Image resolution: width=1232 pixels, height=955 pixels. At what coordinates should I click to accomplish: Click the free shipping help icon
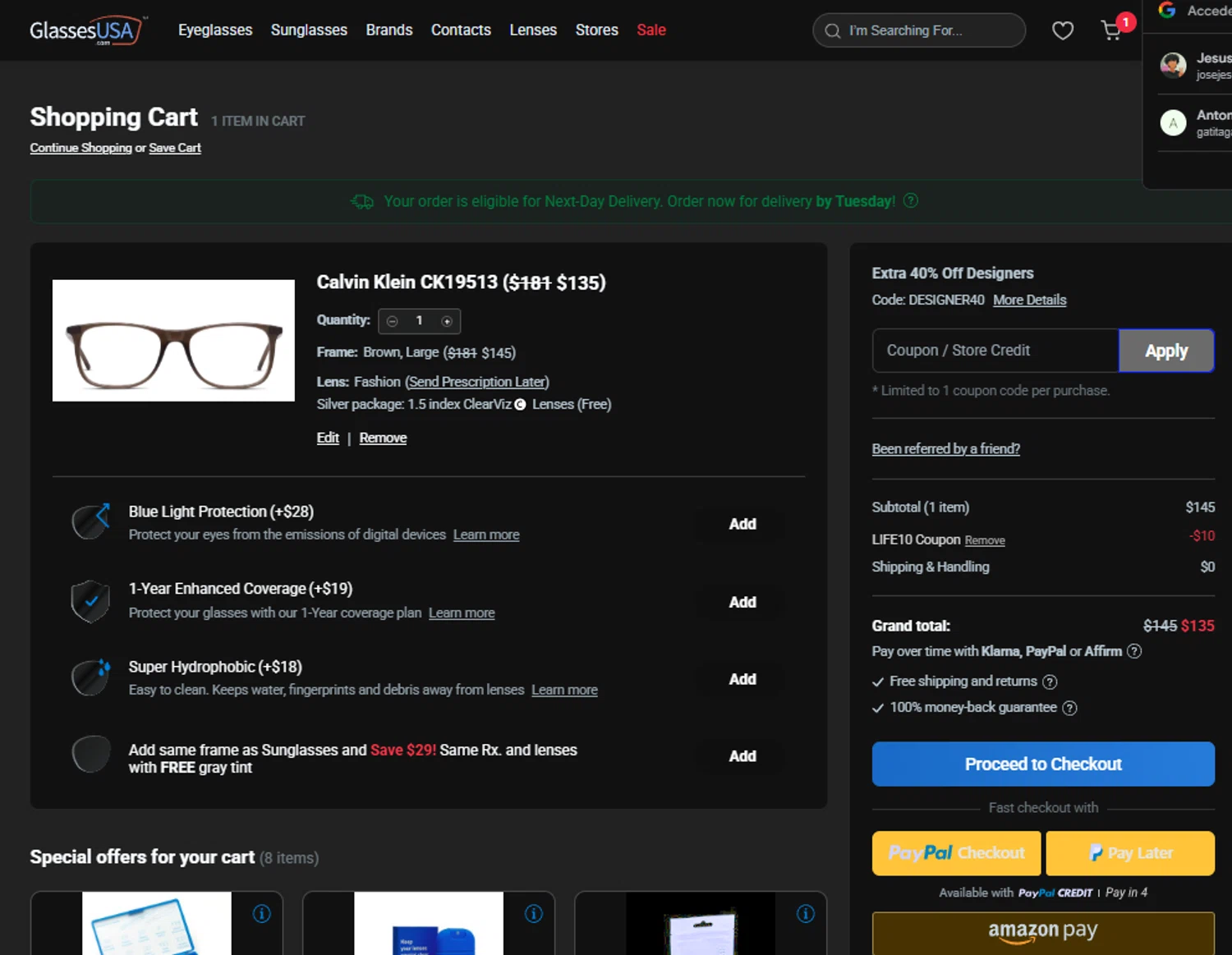pyautogui.click(x=1050, y=682)
